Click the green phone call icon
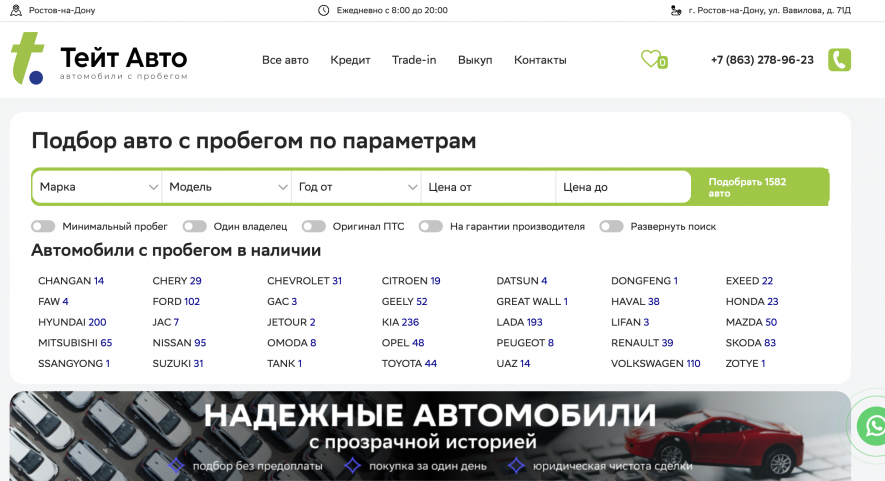The image size is (885, 481). tap(839, 60)
